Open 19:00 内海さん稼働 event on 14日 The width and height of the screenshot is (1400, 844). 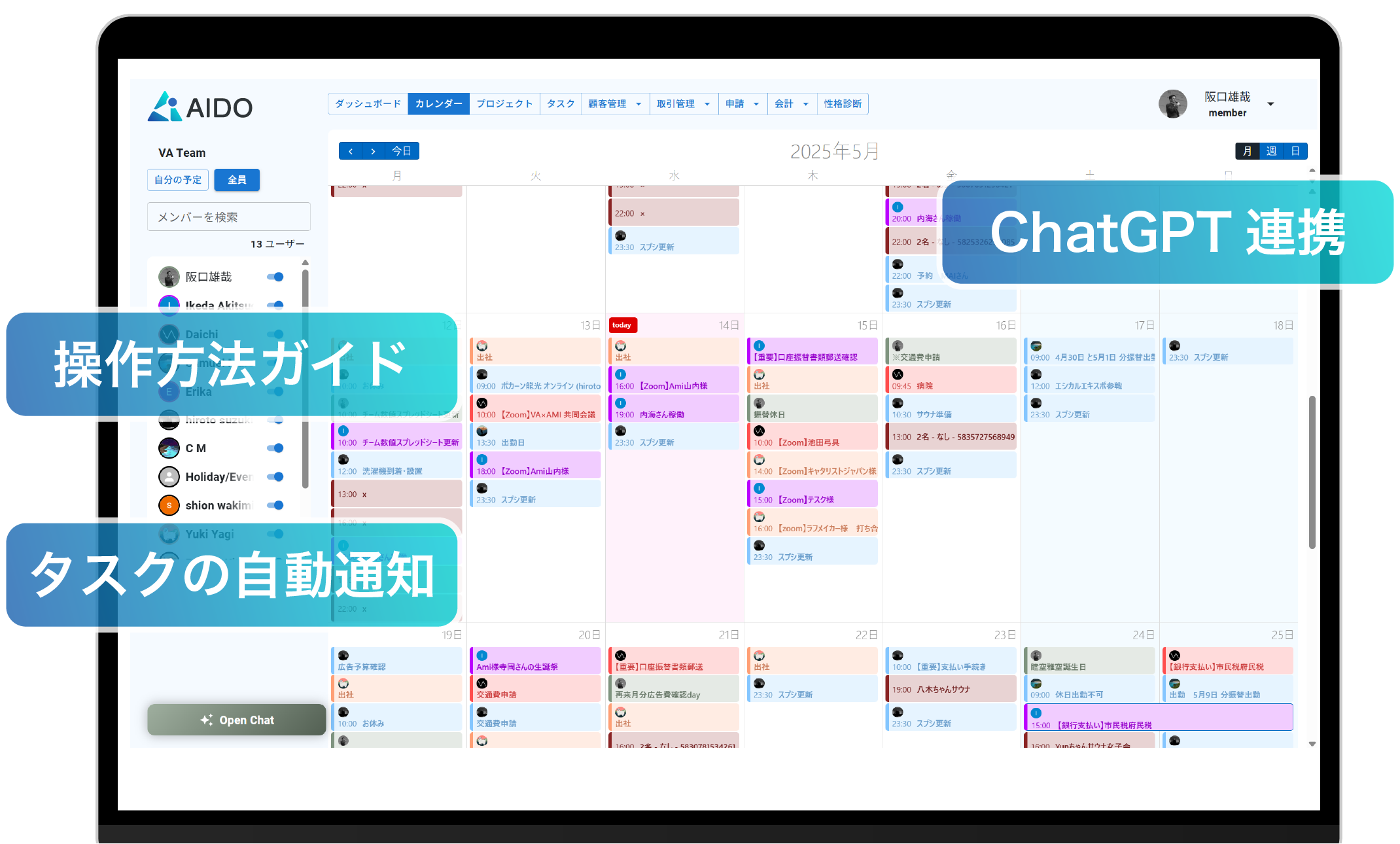[674, 409]
